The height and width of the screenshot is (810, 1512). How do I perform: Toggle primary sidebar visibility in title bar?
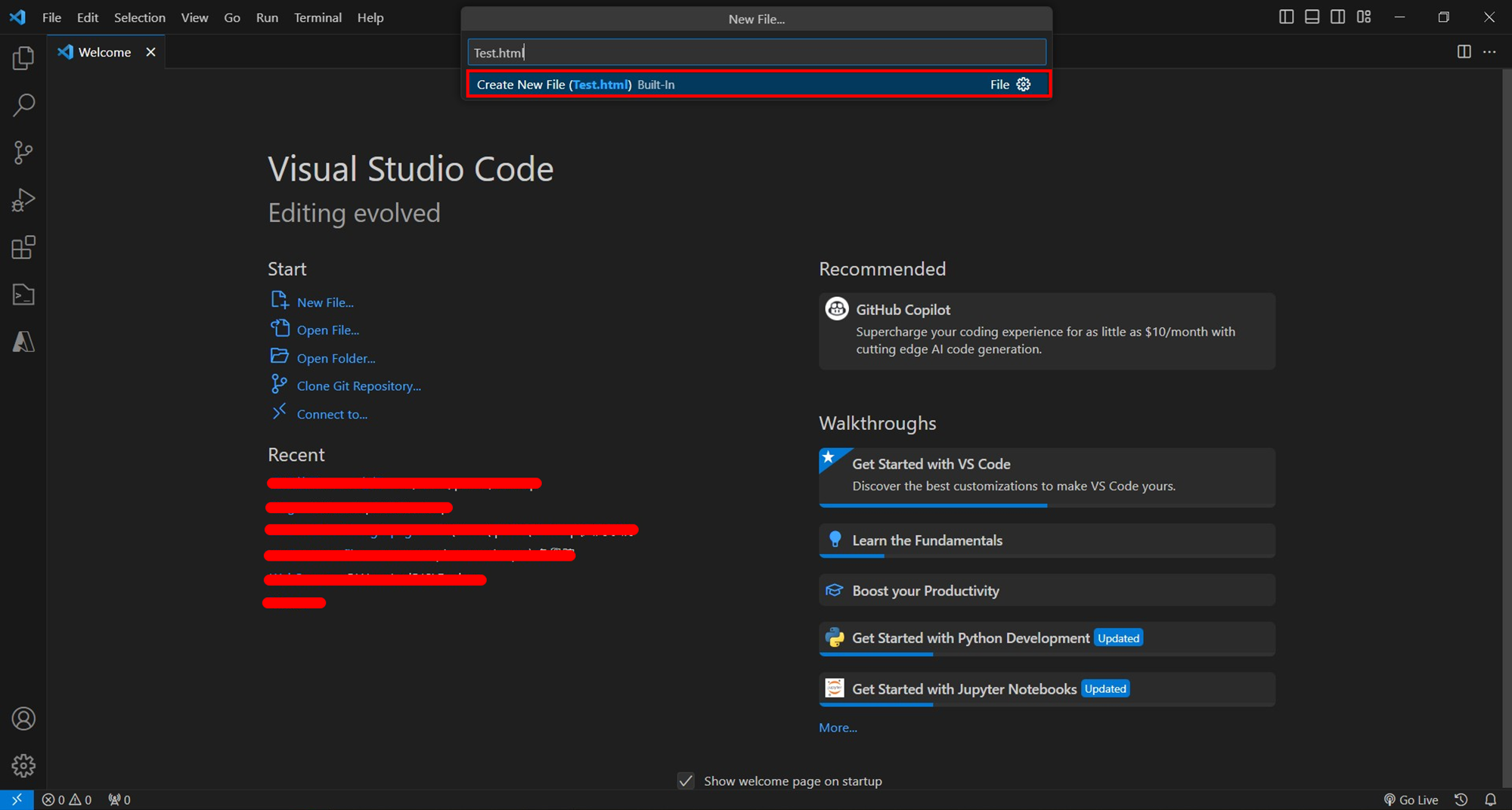click(x=1286, y=16)
